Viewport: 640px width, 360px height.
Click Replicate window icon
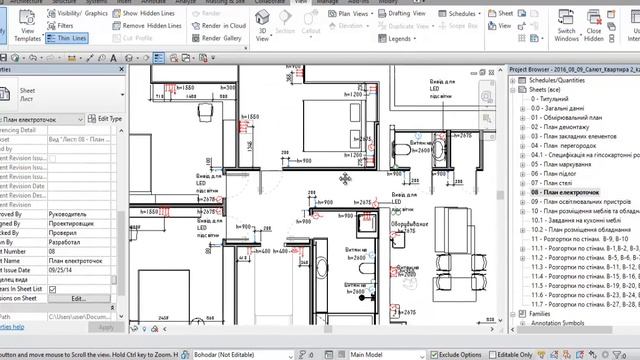[x=611, y=13]
